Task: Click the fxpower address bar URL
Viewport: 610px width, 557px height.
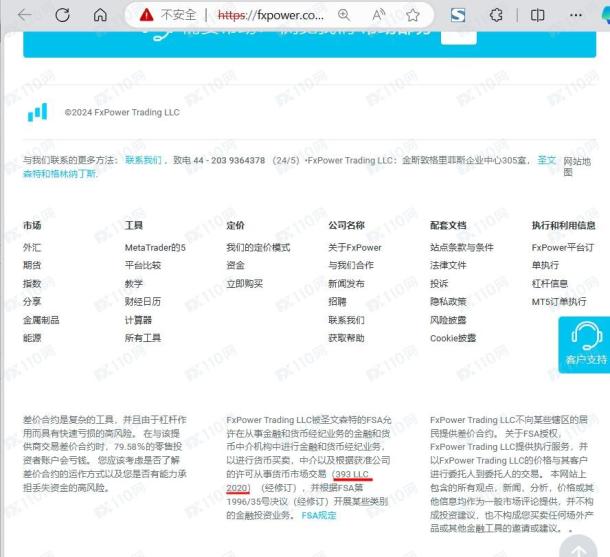Action: (270, 15)
